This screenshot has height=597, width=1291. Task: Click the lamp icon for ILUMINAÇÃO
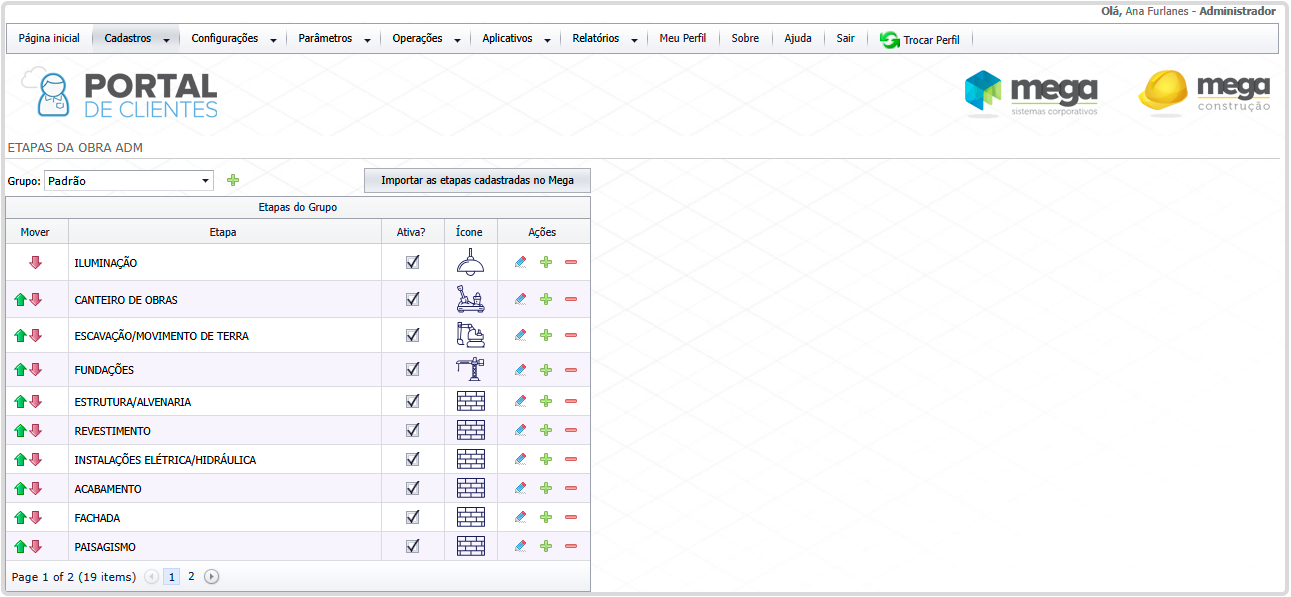(x=470, y=262)
